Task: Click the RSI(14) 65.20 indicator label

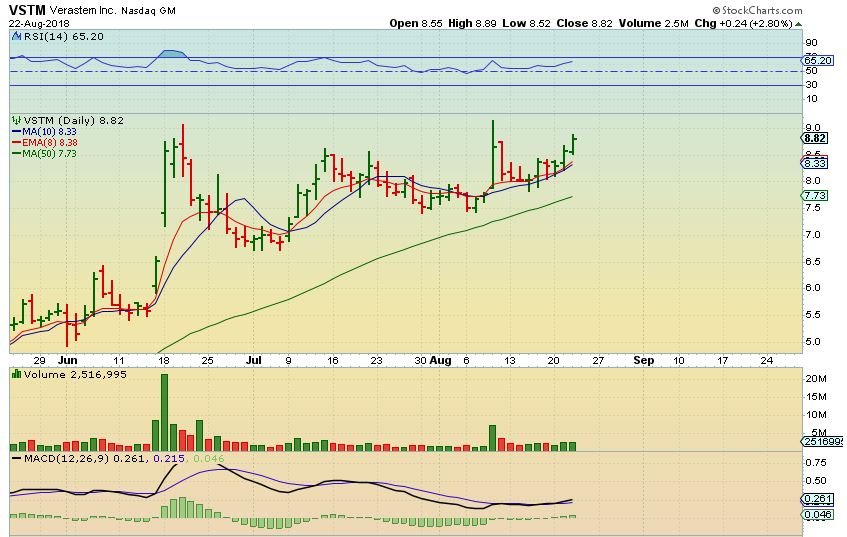Action: pyautogui.click(x=64, y=36)
